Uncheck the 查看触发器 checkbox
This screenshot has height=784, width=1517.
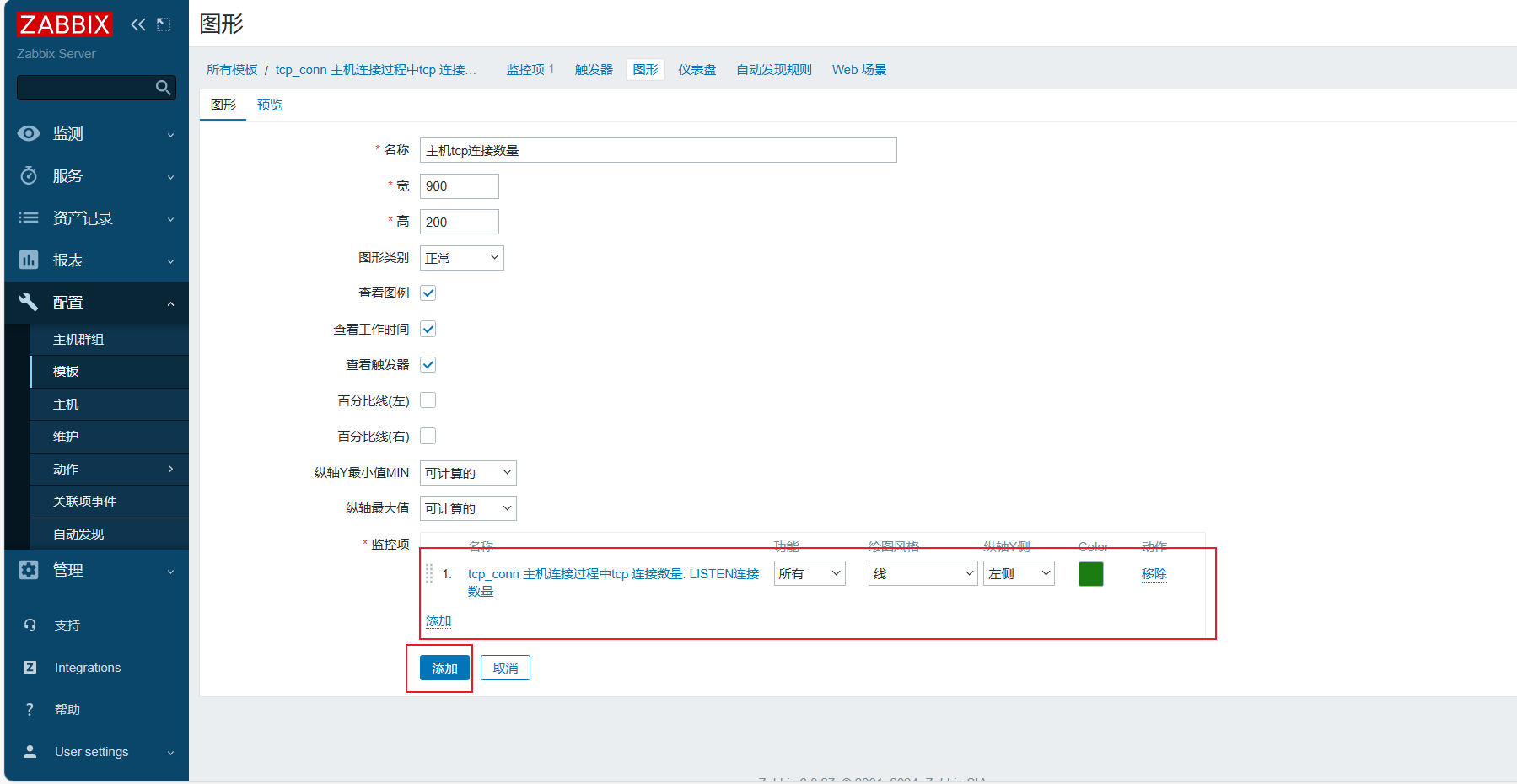point(428,364)
